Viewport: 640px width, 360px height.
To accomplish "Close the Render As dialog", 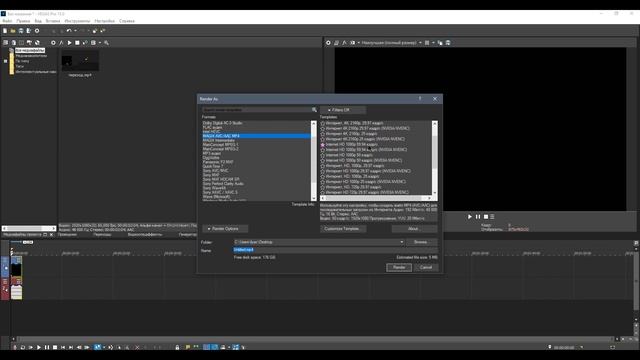I will 435,99.
